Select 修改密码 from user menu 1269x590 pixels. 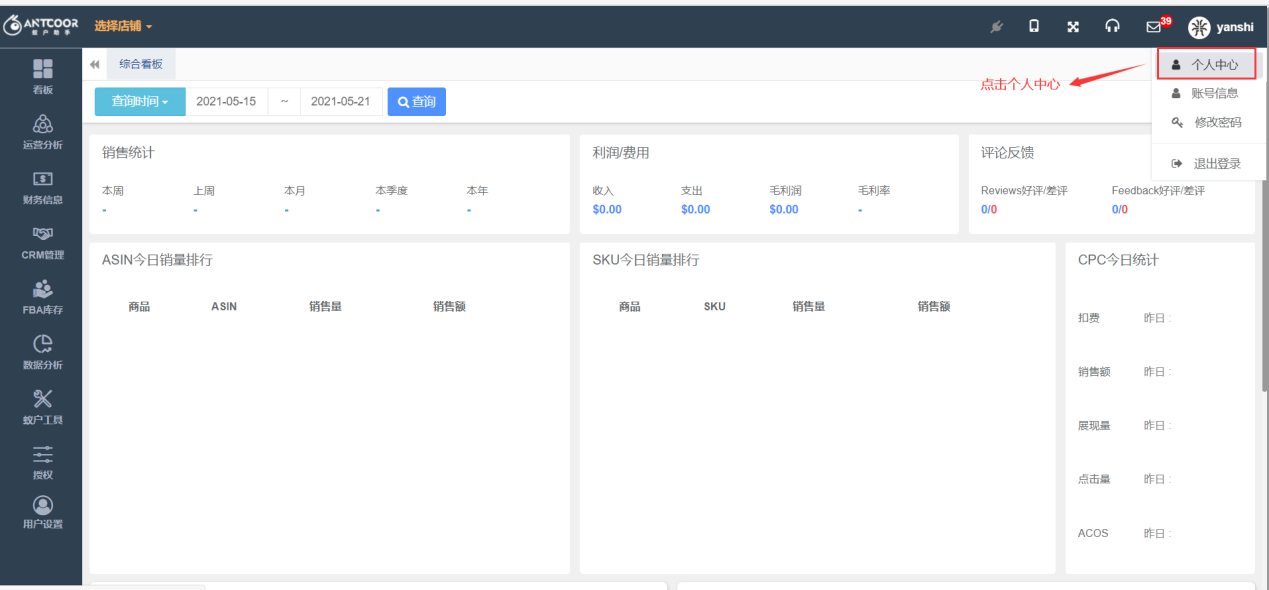pyautogui.click(x=1206, y=122)
